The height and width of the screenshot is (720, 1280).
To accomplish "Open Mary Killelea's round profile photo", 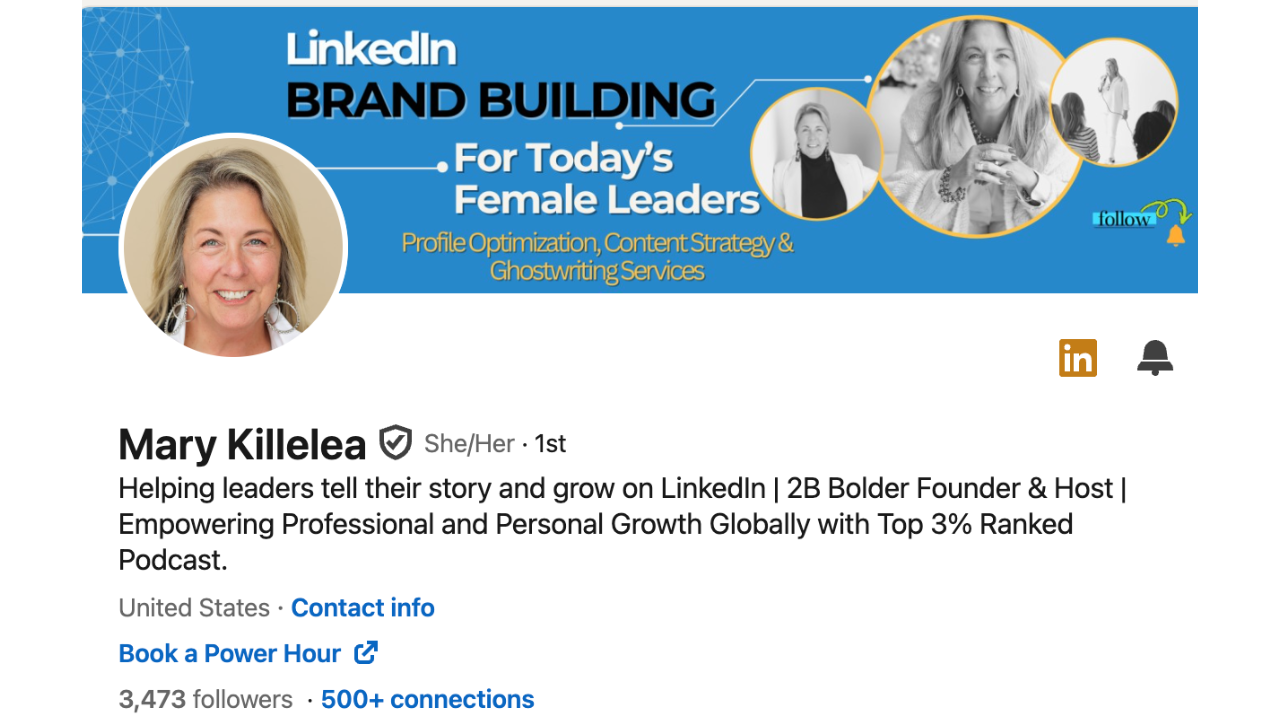I will point(233,246).
